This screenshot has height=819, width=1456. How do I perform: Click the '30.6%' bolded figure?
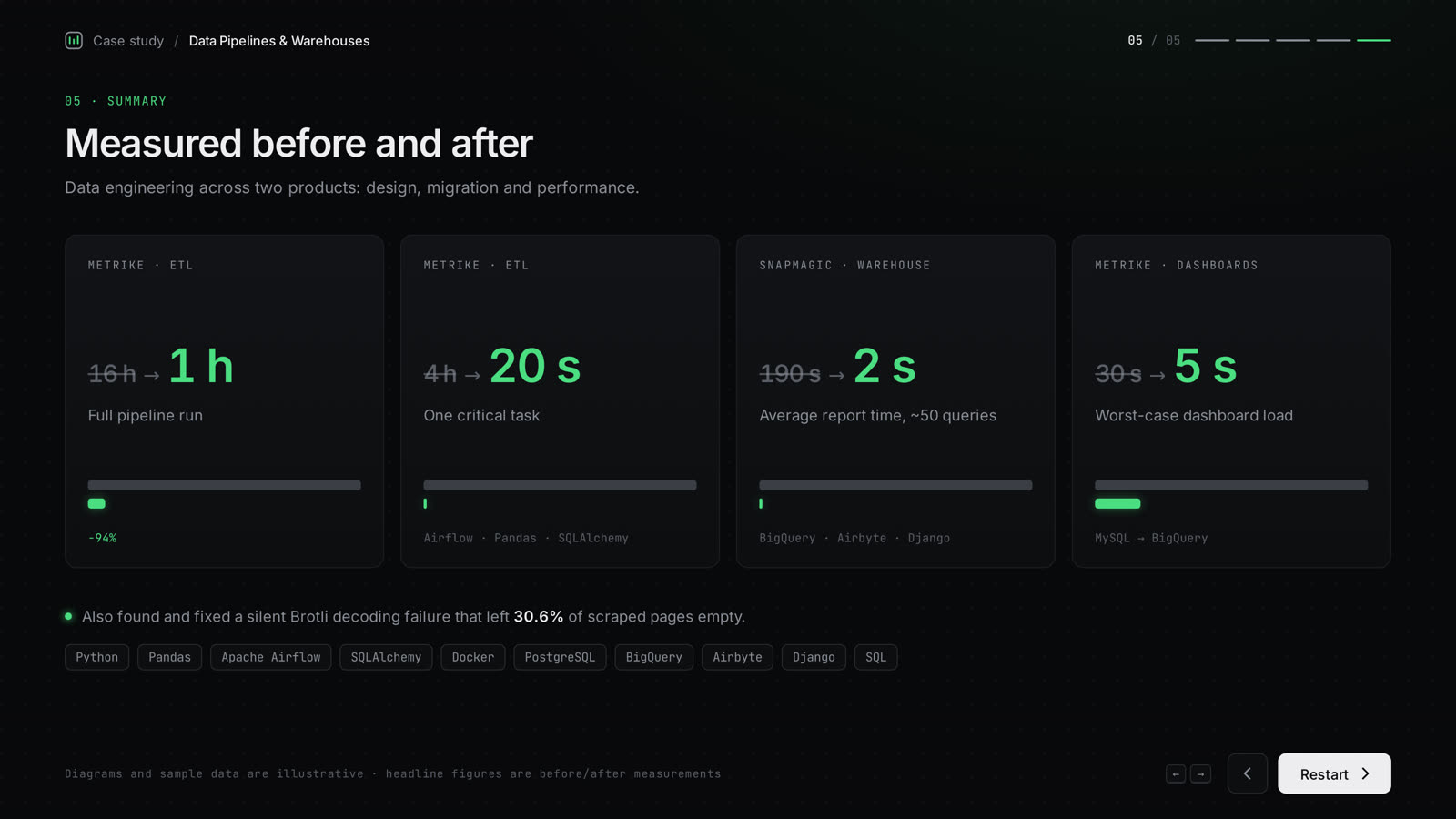pyautogui.click(x=539, y=616)
